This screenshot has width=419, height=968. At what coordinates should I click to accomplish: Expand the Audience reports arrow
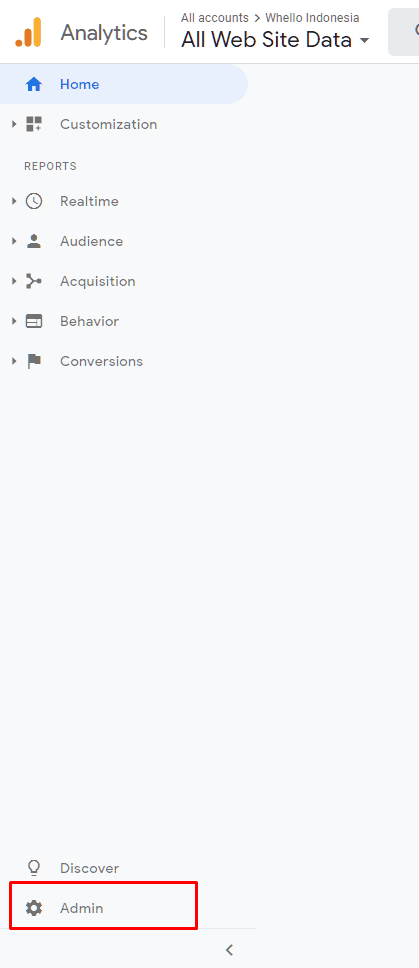click(14, 241)
